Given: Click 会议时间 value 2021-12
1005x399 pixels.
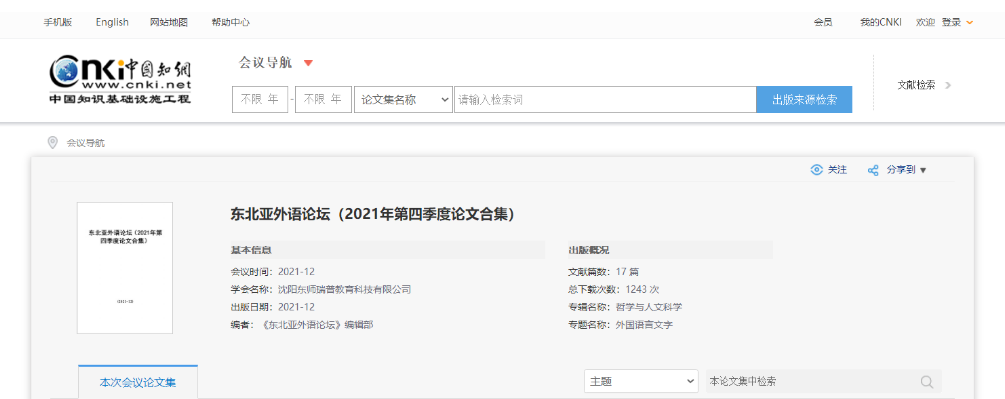Looking at the screenshot, I should [296, 272].
